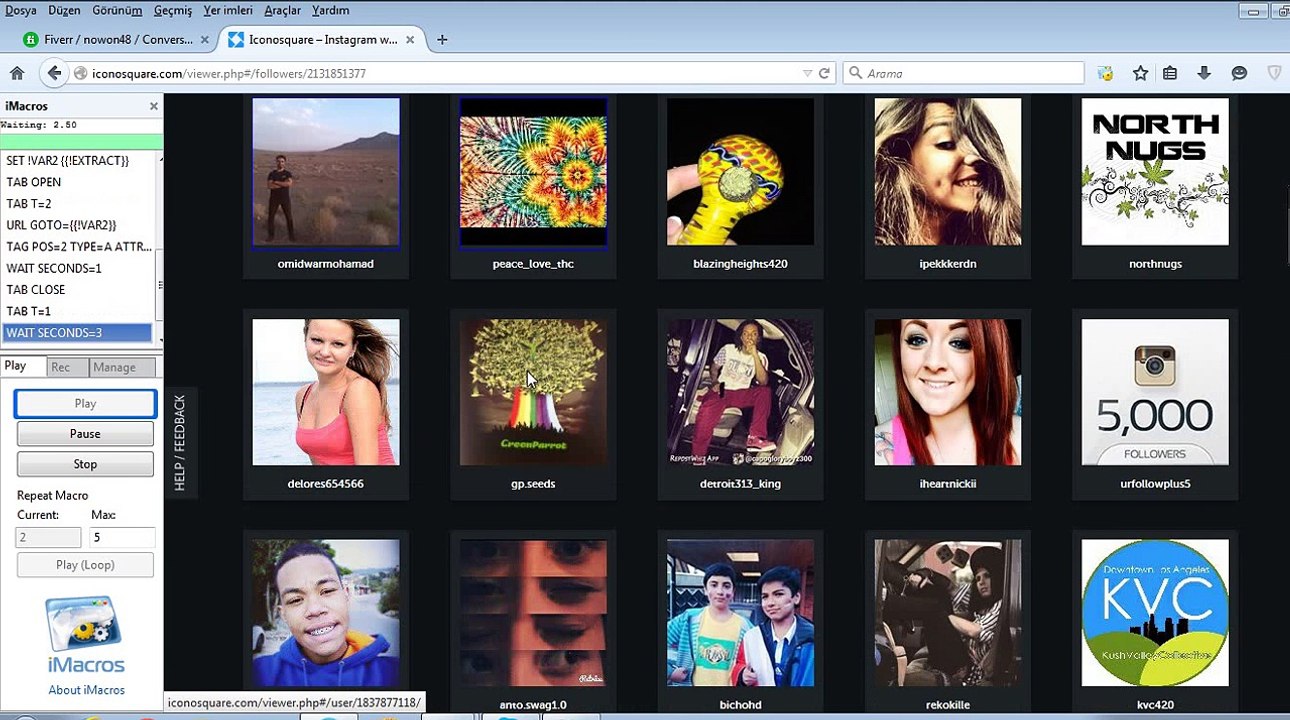This screenshot has height=720, width=1290.
Task: Click the bookmark star icon
Action: [1140, 73]
